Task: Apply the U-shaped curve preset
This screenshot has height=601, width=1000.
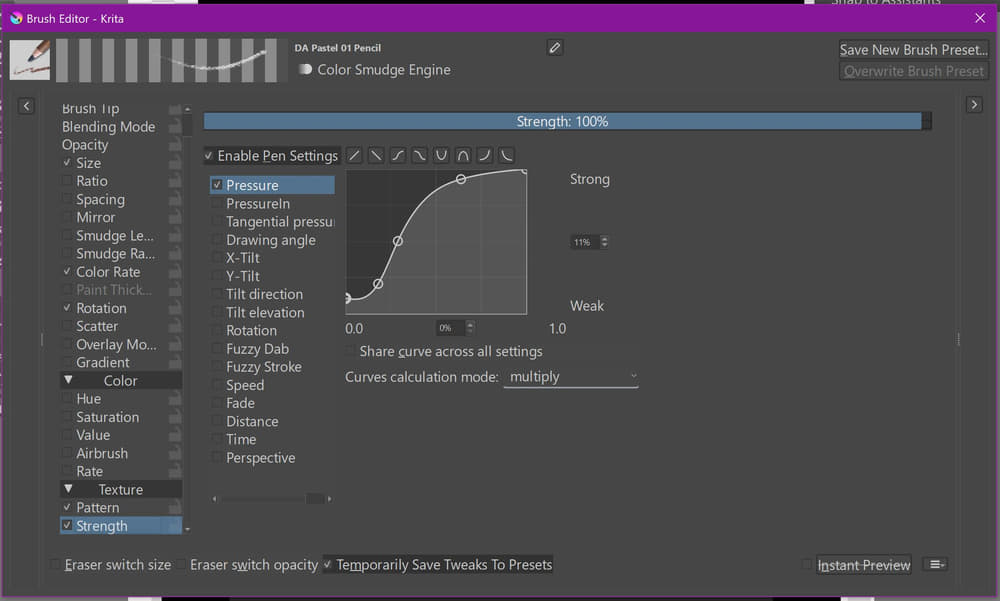Action: [441, 156]
